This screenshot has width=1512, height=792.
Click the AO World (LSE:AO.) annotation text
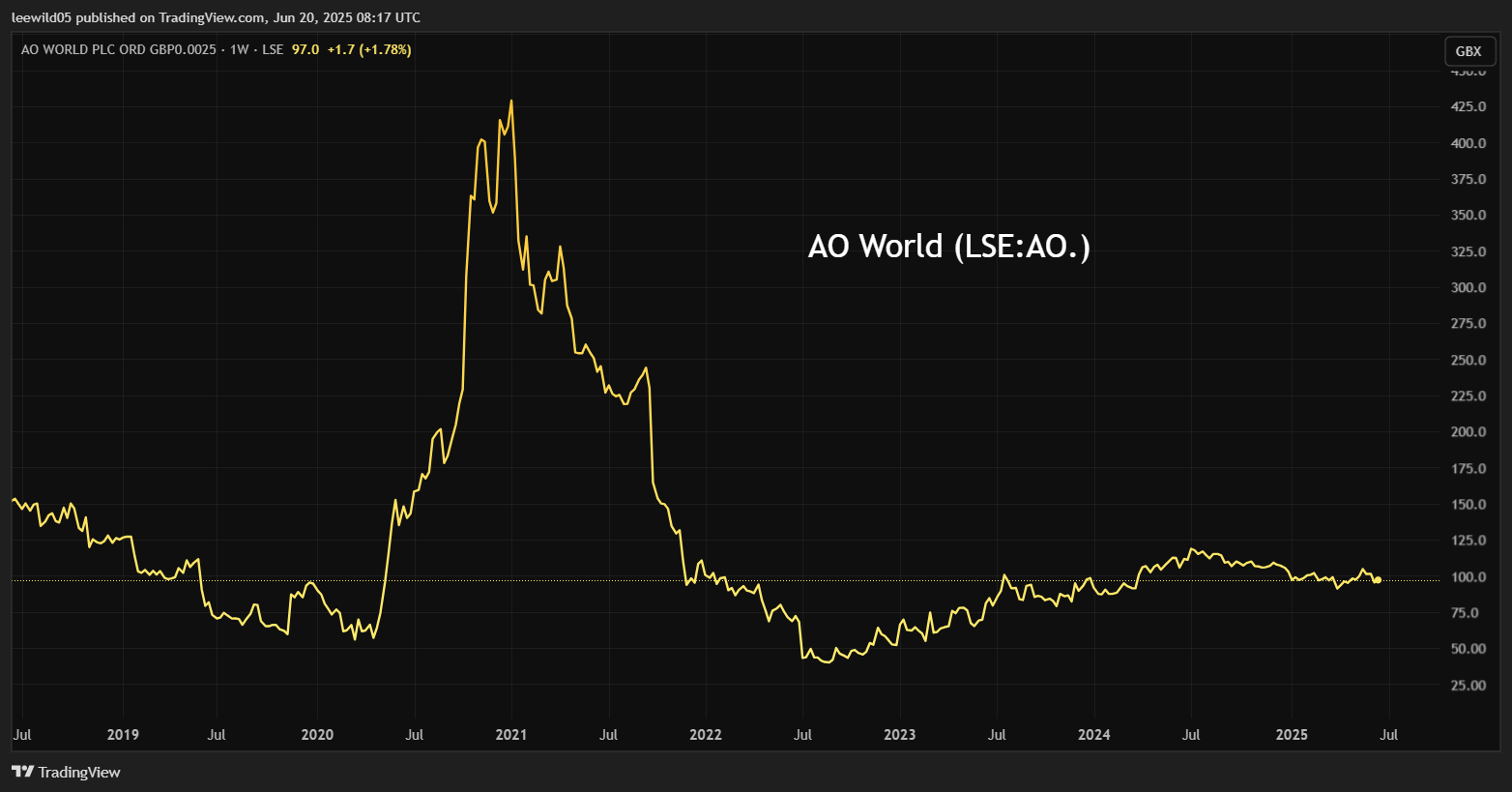[x=949, y=247]
